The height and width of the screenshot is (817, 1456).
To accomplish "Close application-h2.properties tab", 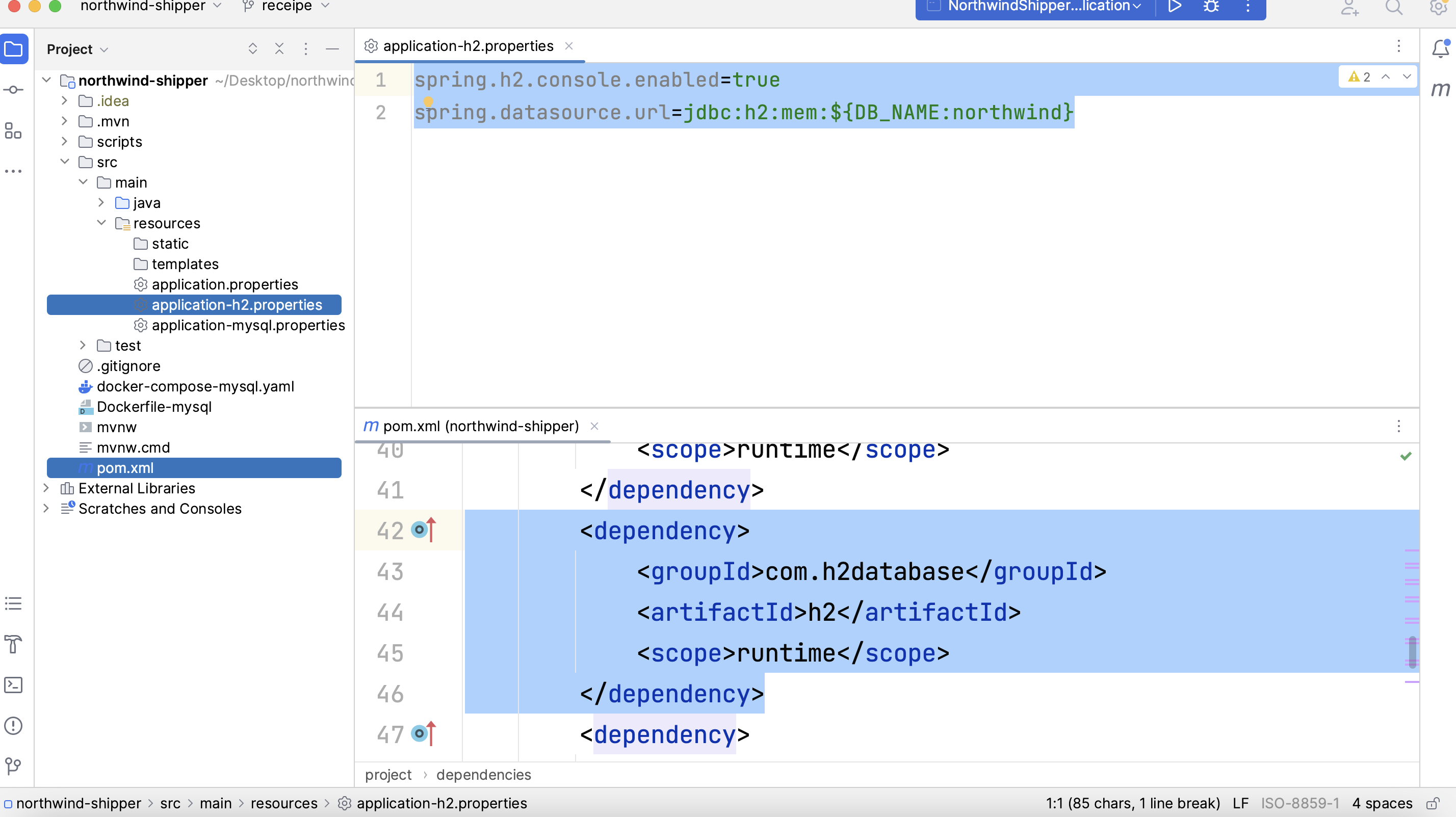I will 568,46.
